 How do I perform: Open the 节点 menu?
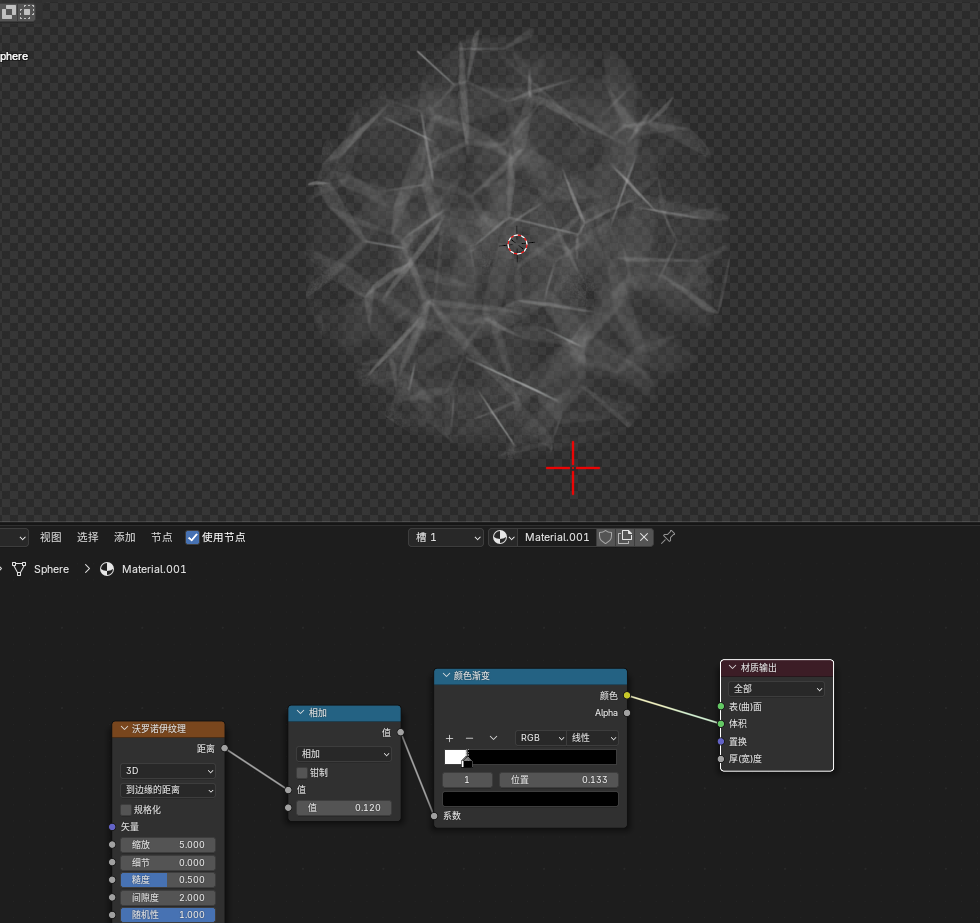click(161, 537)
